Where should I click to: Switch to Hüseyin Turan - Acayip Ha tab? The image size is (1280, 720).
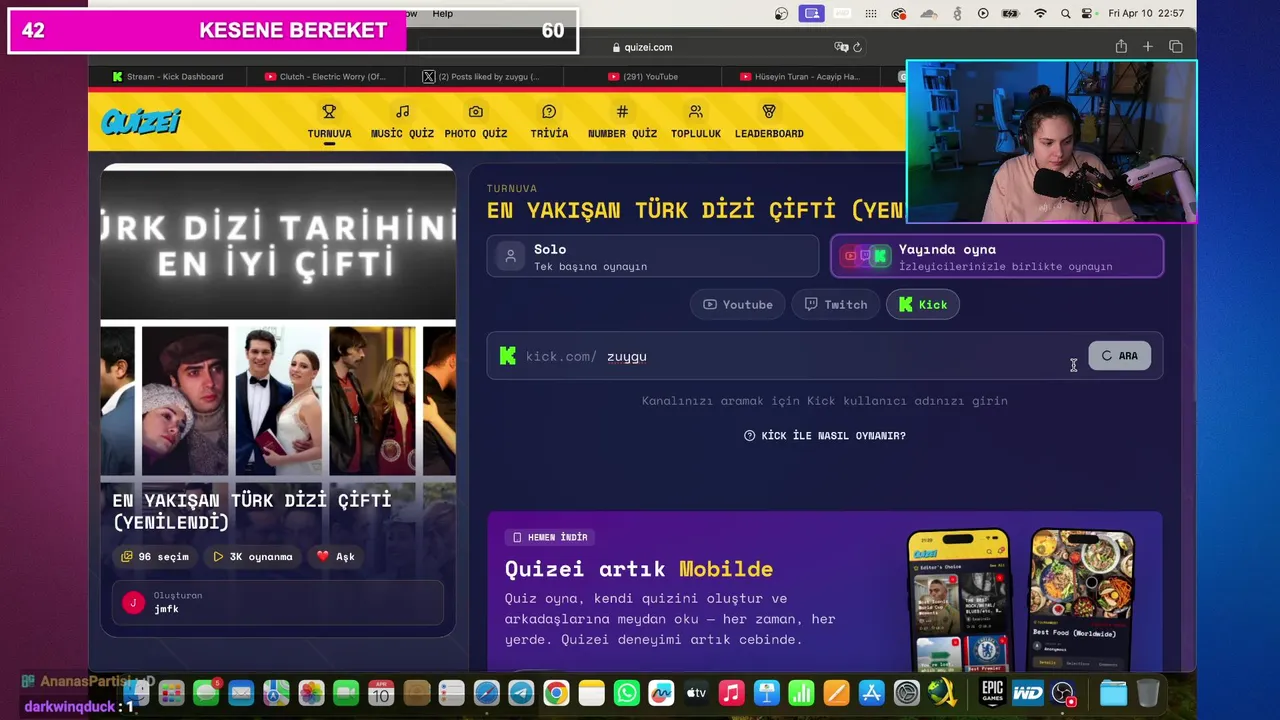801,77
